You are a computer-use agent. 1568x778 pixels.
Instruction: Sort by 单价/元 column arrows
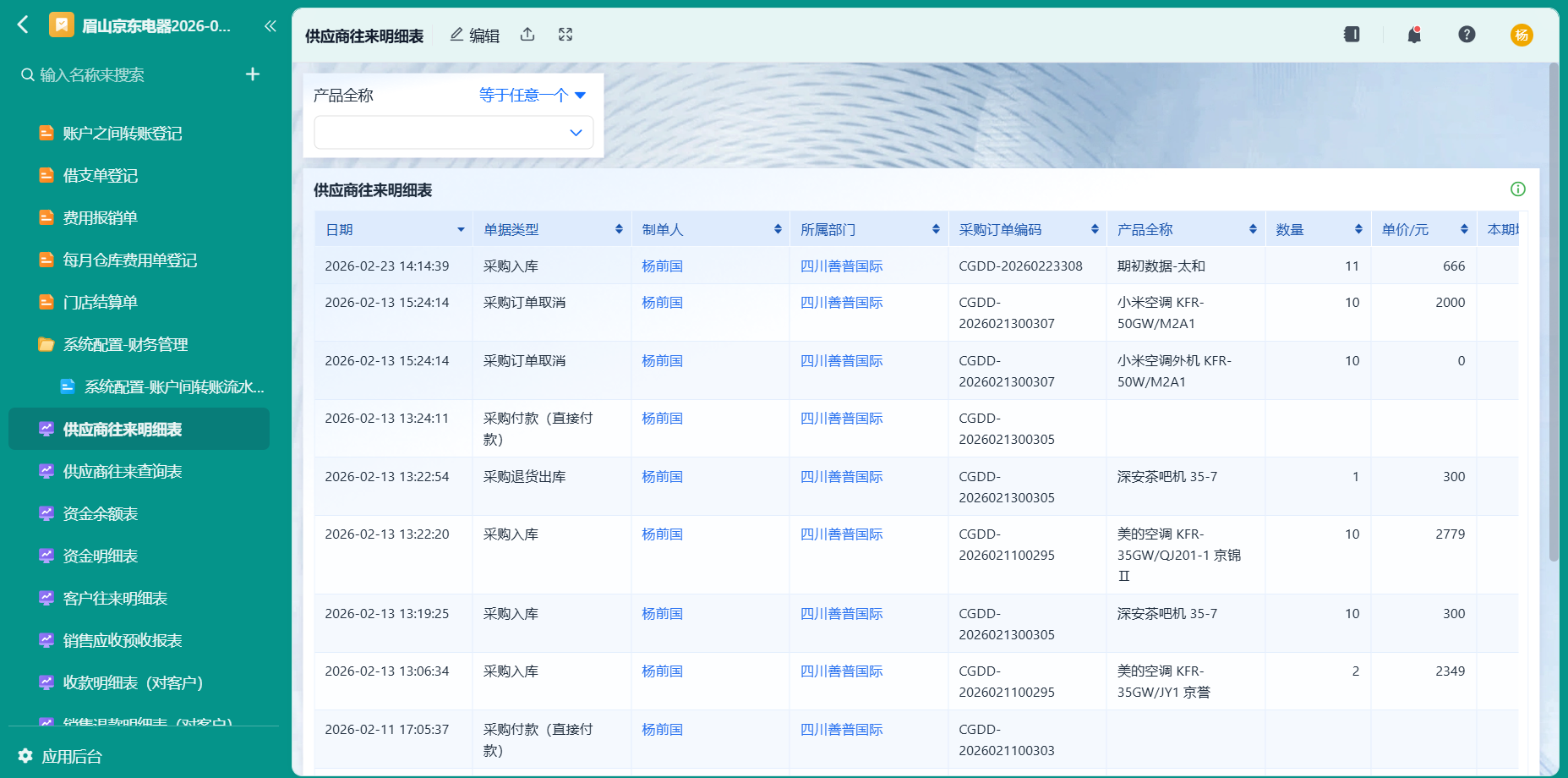1464,229
